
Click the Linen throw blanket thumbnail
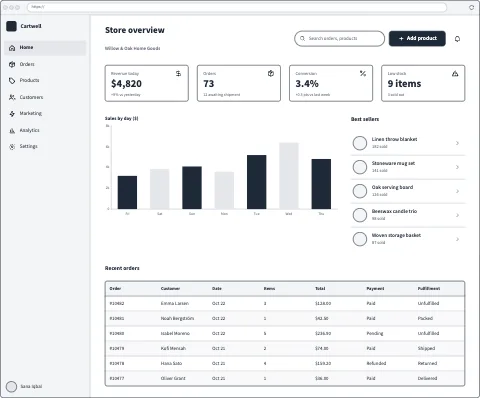[x=360, y=143]
